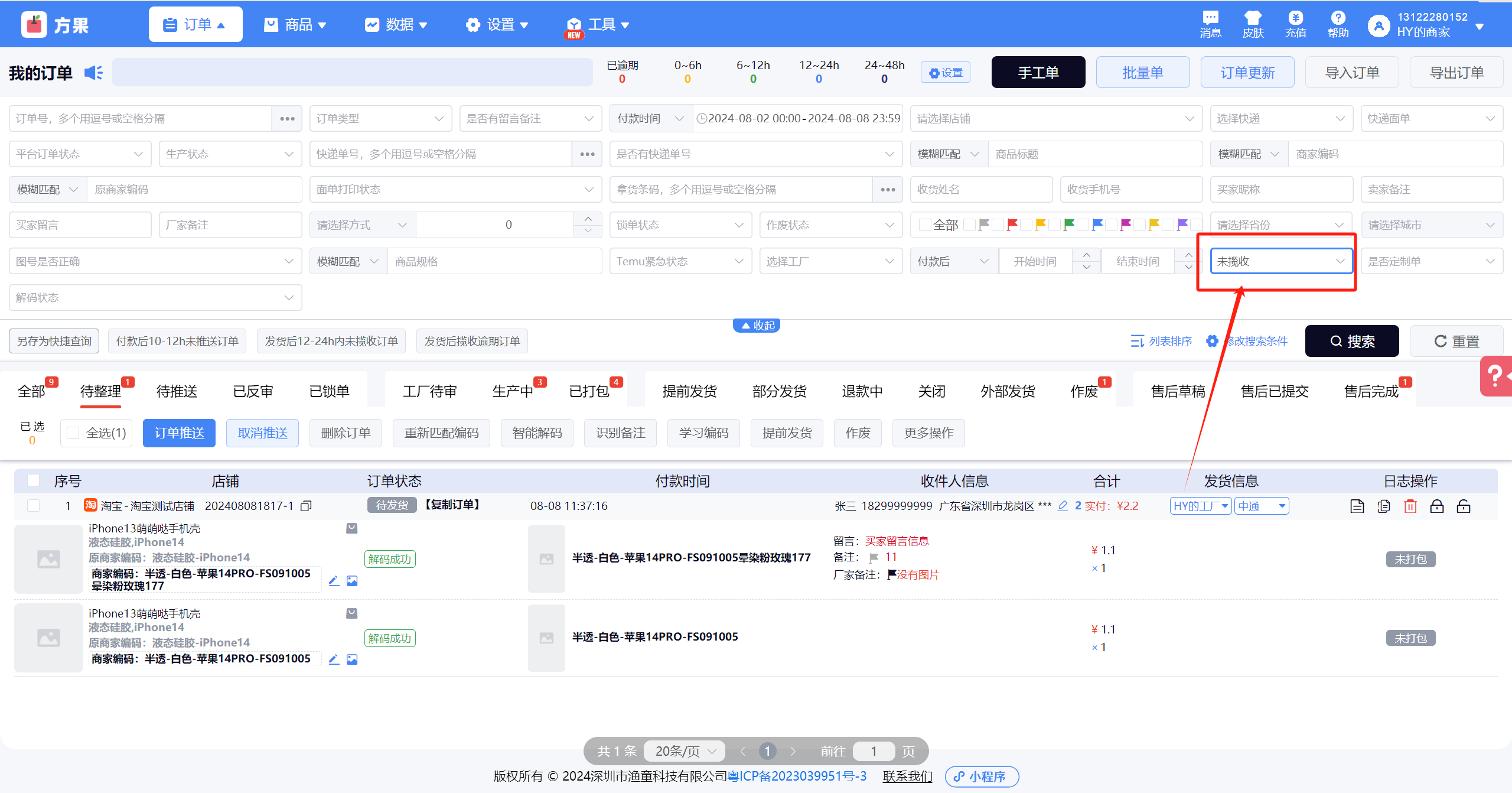Open the 20条/页 page size selector

tap(684, 751)
